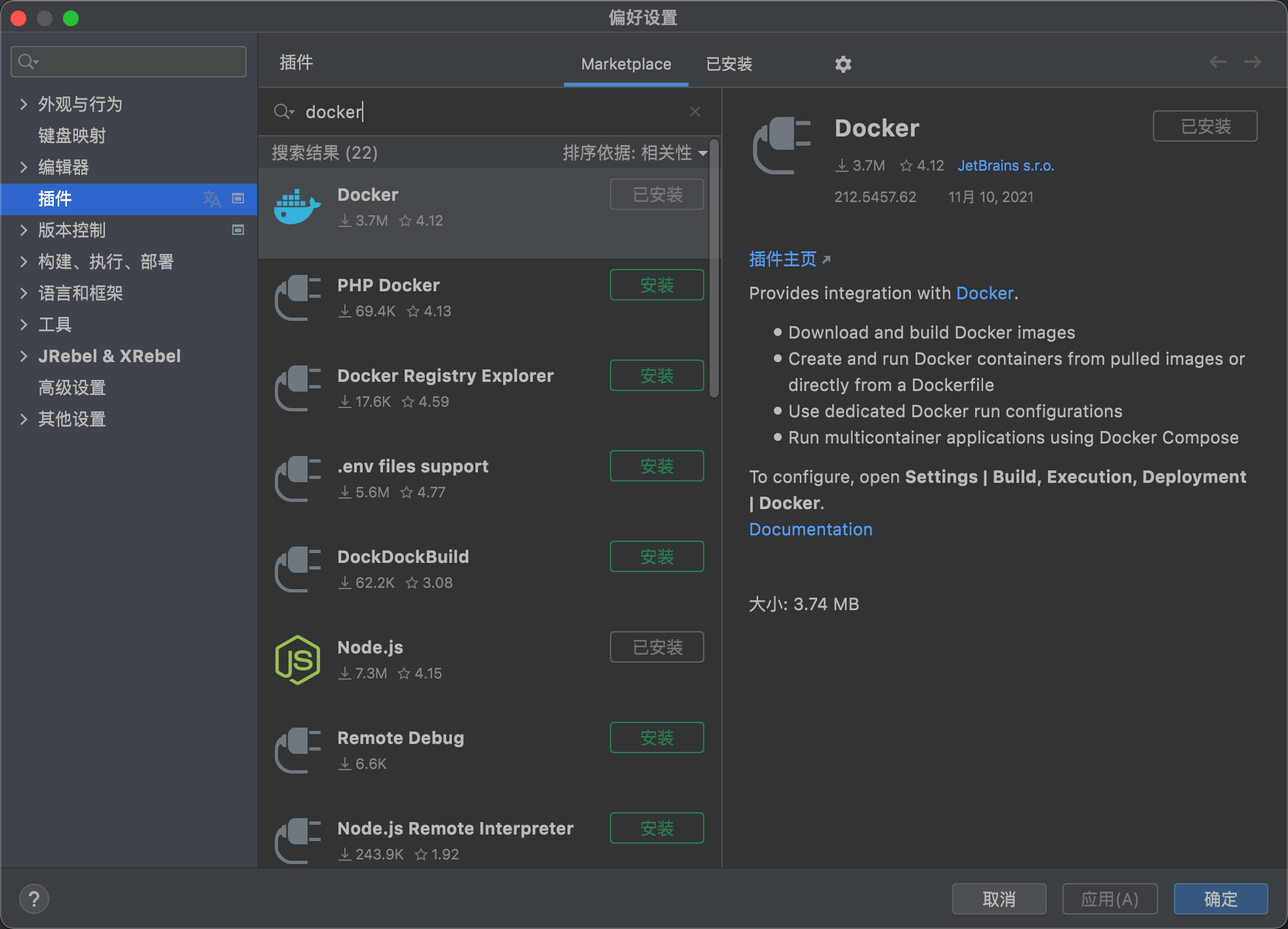
Task: Click the DockDockBuild plugin icon
Action: tap(298, 569)
